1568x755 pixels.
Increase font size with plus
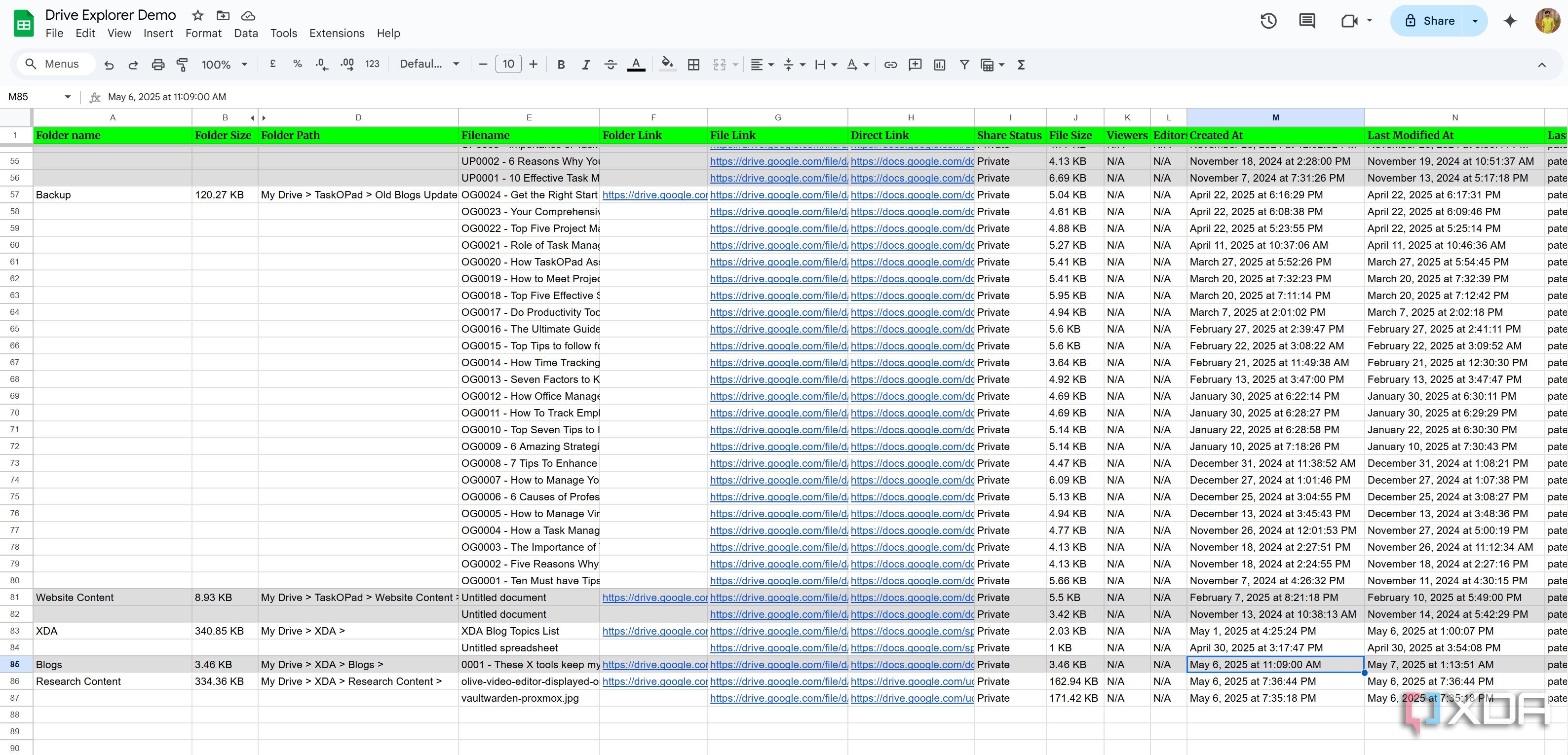533,64
